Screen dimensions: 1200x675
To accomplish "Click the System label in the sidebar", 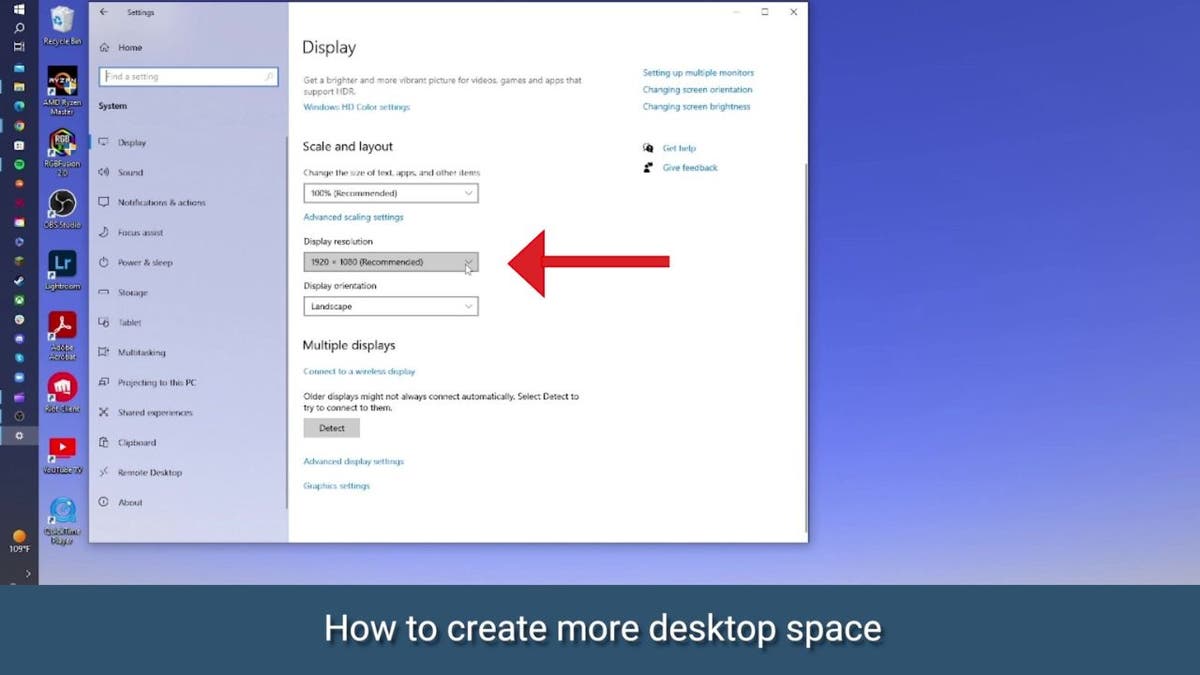I will pyautogui.click(x=113, y=106).
